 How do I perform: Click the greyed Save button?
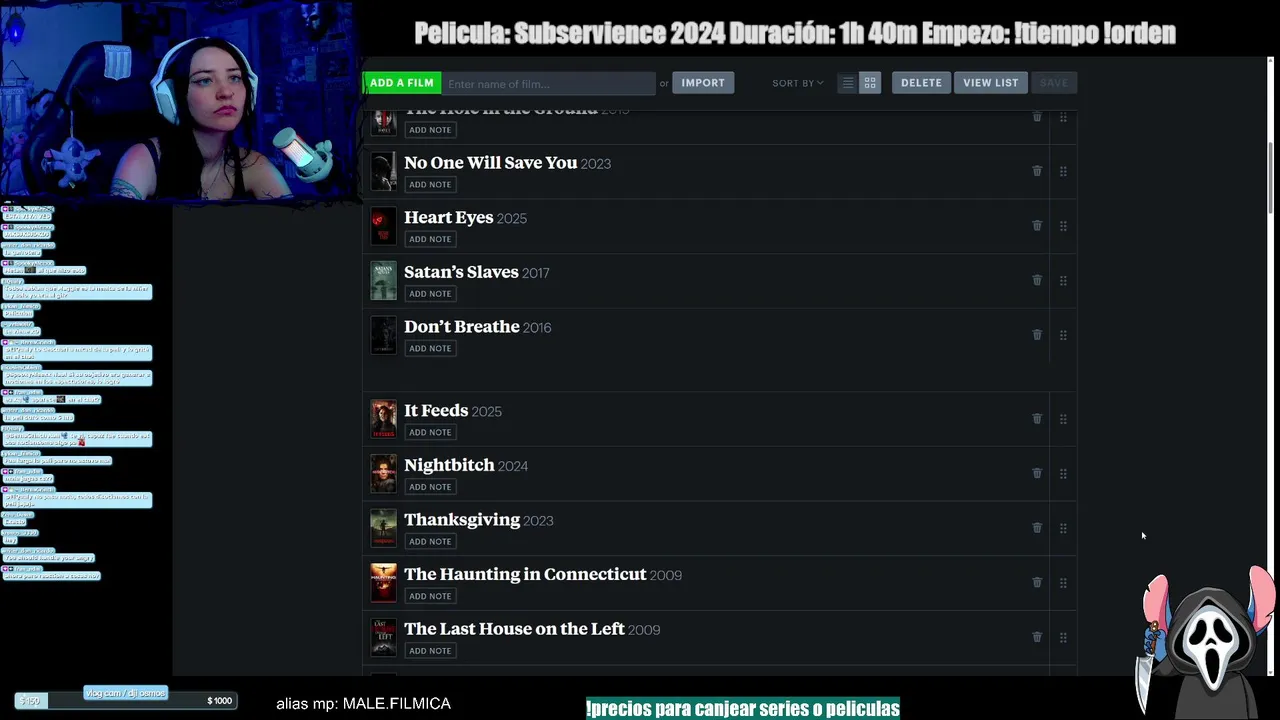click(1054, 83)
